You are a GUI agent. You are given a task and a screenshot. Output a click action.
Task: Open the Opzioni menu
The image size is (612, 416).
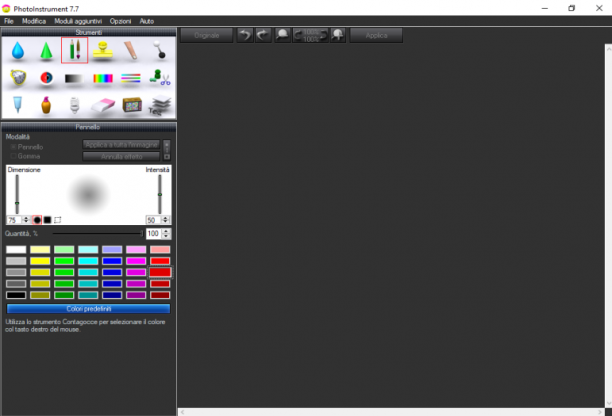[x=120, y=21]
